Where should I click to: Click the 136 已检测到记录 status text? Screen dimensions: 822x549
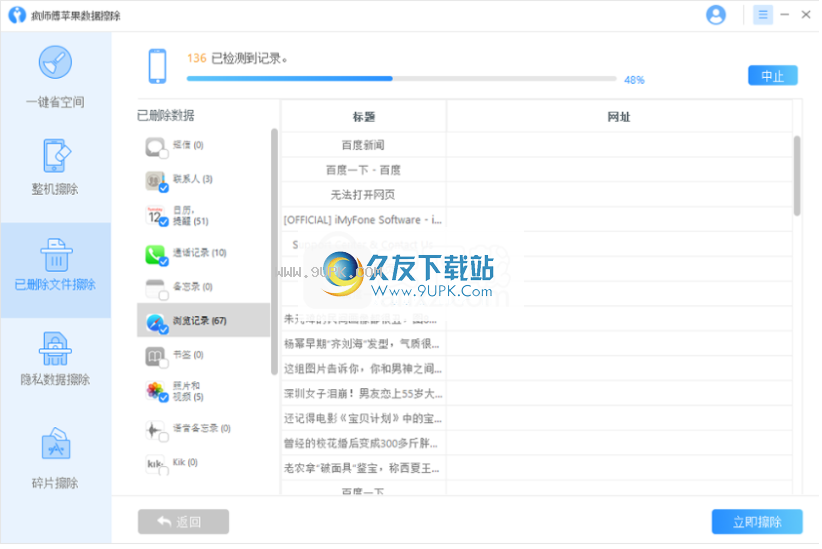pos(239,59)
